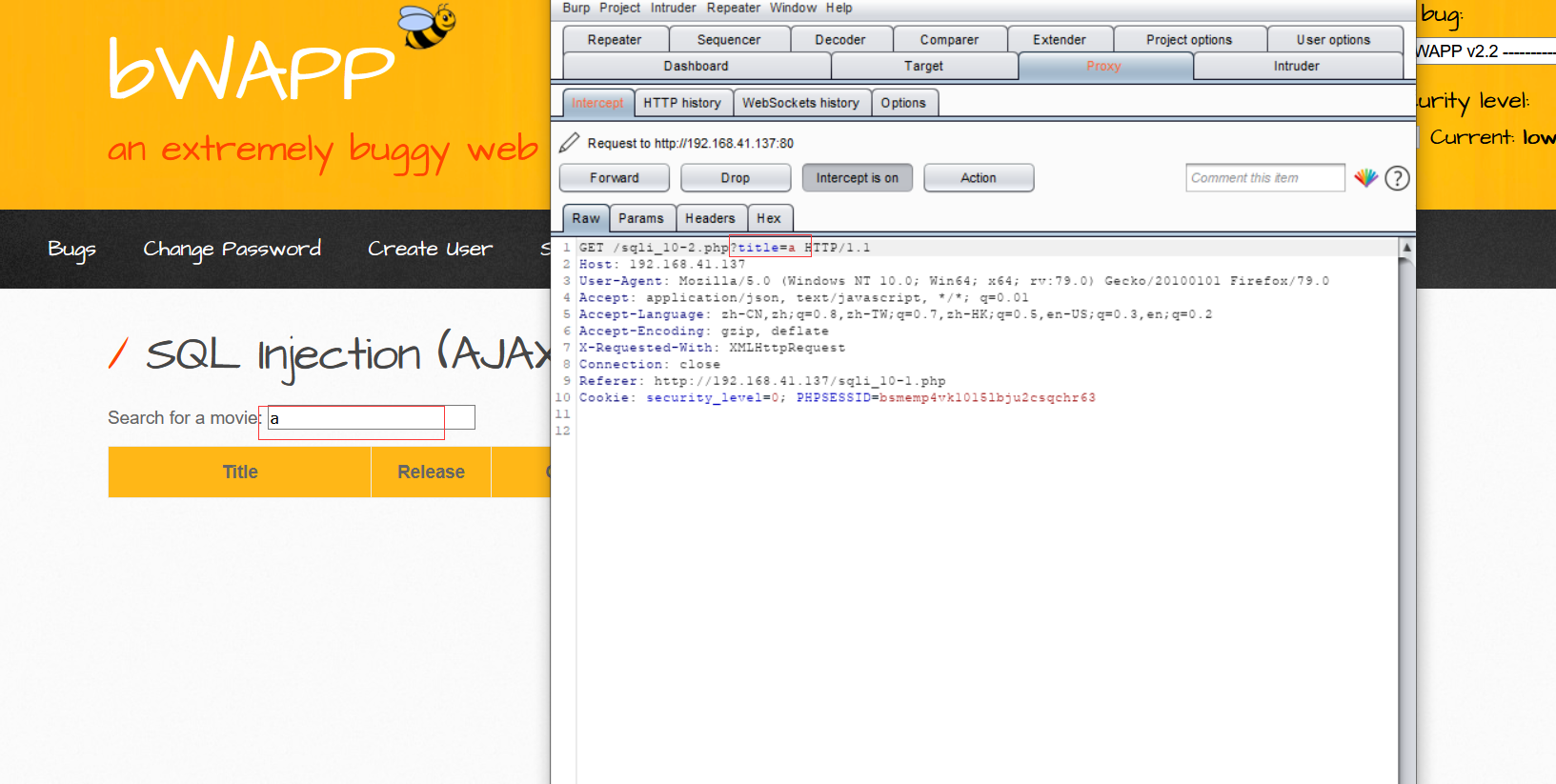Open the Bugs link in bWAPP
Viewport: 1556px width, 784px height.
pyautogui.click(x=71, y=250)
